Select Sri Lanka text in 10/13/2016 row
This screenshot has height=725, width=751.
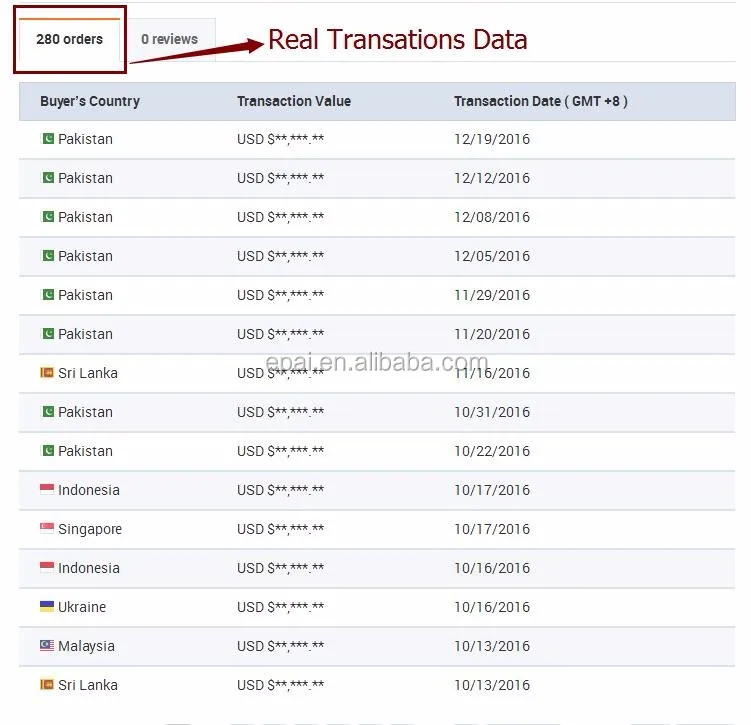click(88, 685)
